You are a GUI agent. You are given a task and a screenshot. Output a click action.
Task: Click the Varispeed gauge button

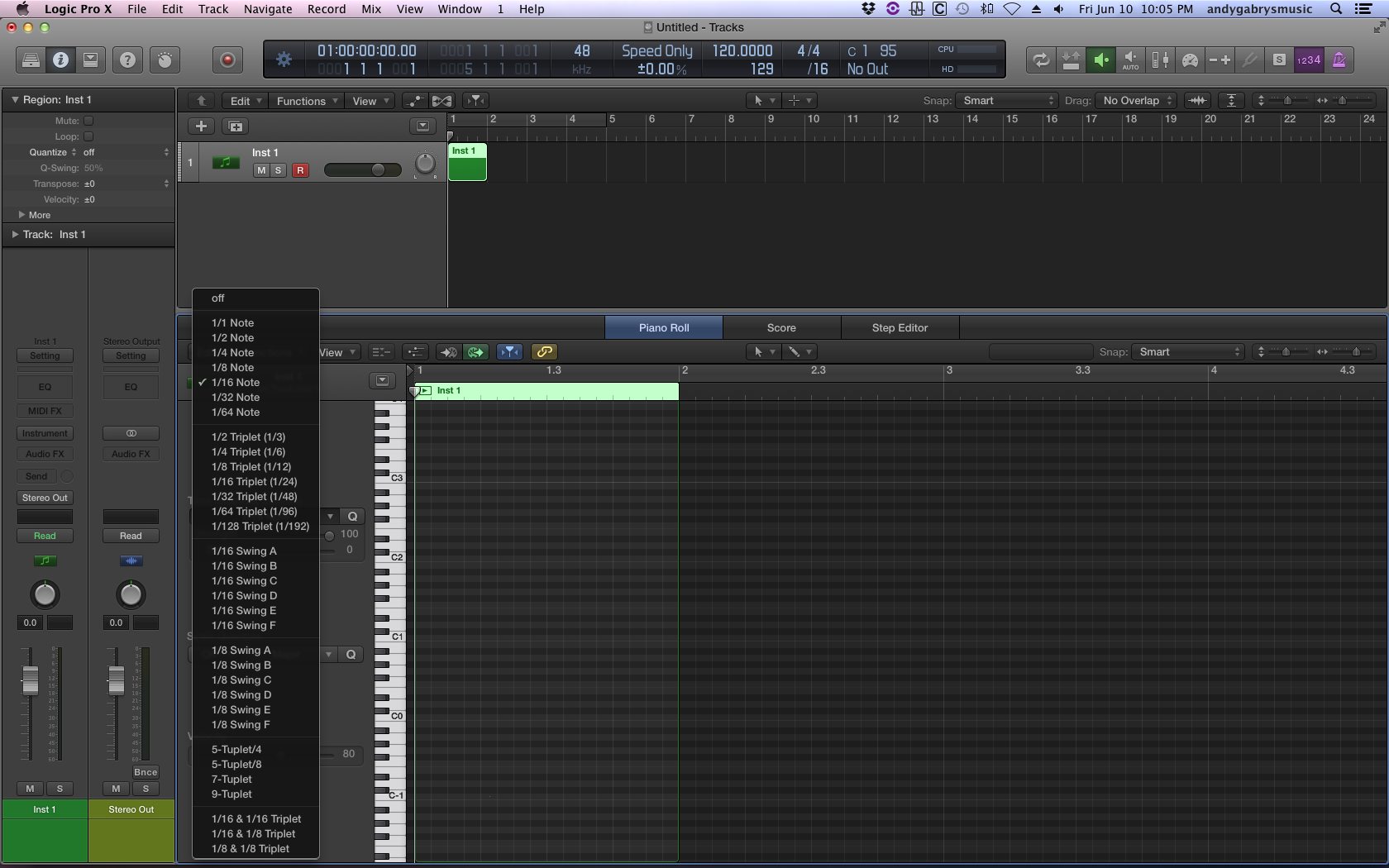[x=1190, y=60]
